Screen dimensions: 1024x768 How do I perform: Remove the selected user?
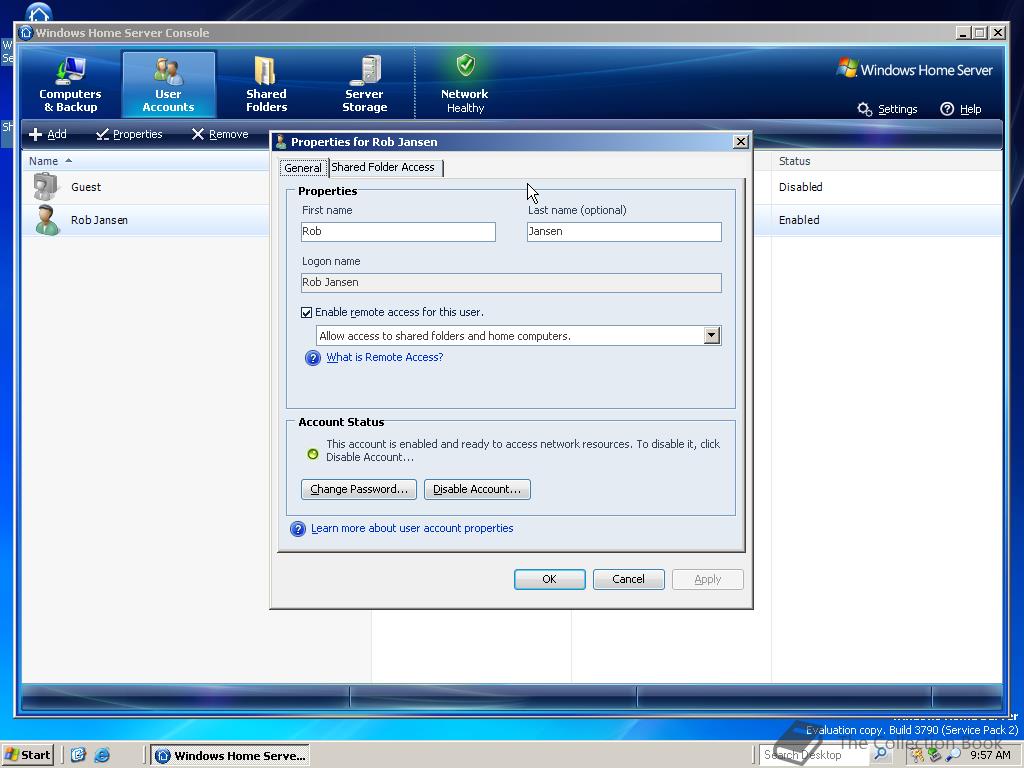[219, 133]
